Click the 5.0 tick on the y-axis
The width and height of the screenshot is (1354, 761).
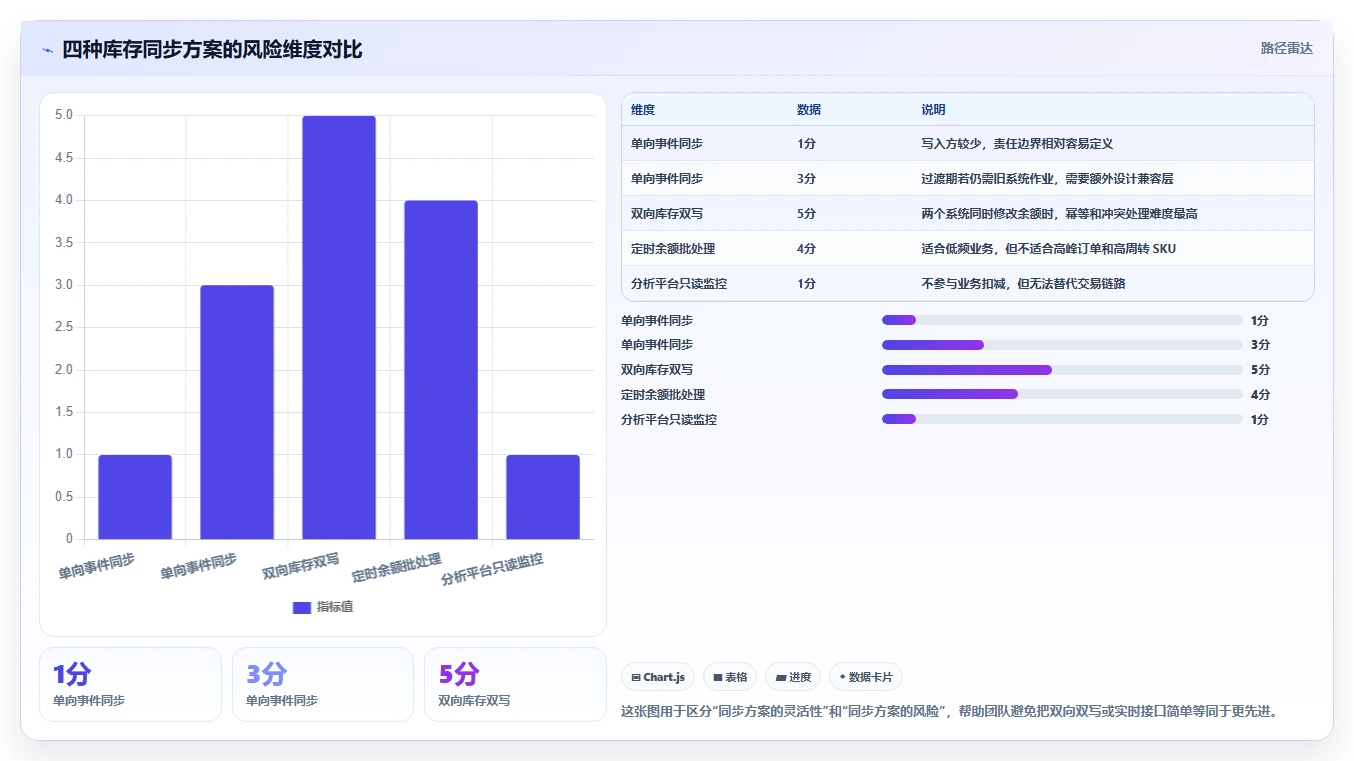pos(64,115)
